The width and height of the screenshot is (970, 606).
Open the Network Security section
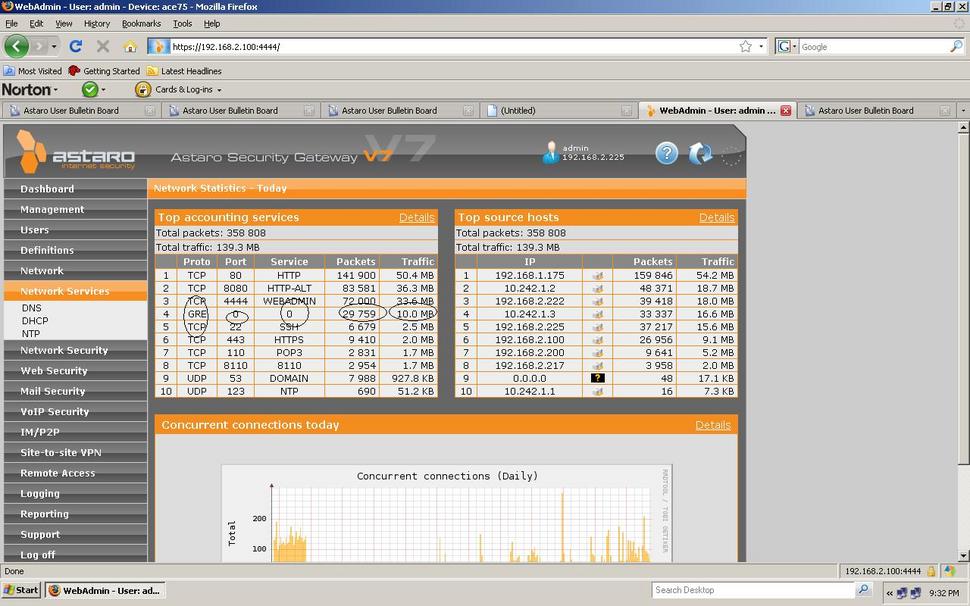click(75, 350)
